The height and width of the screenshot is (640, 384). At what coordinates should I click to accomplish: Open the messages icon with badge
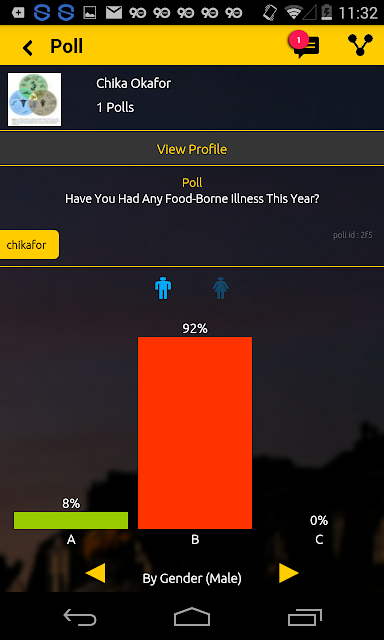(x=304, y=46)
